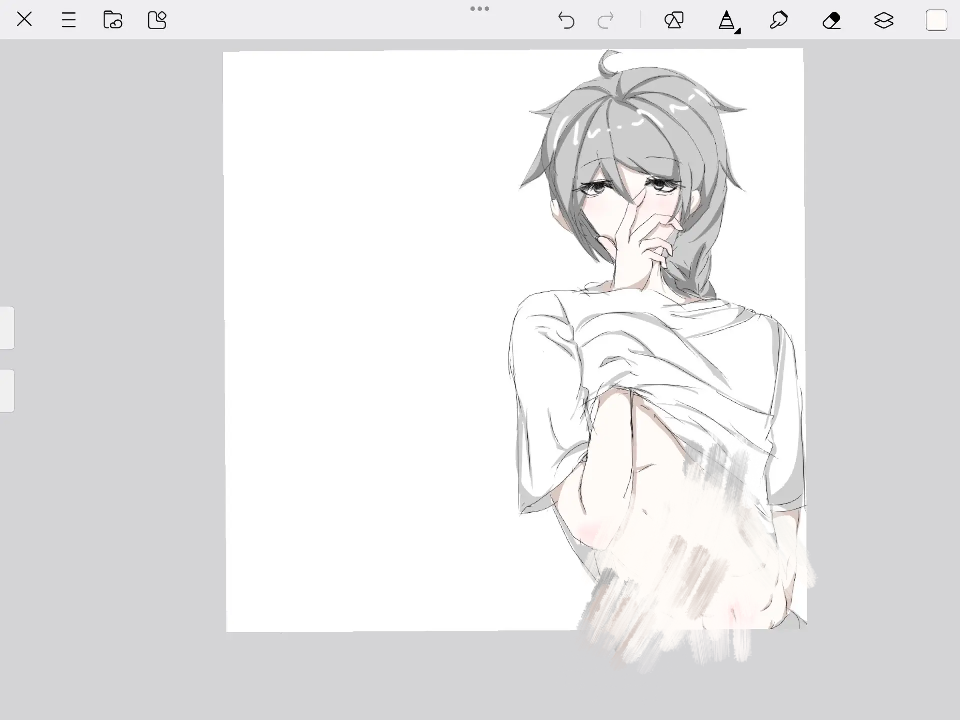
Task: Click the lower left-edge slider tab
Action: tap(7, 391)
